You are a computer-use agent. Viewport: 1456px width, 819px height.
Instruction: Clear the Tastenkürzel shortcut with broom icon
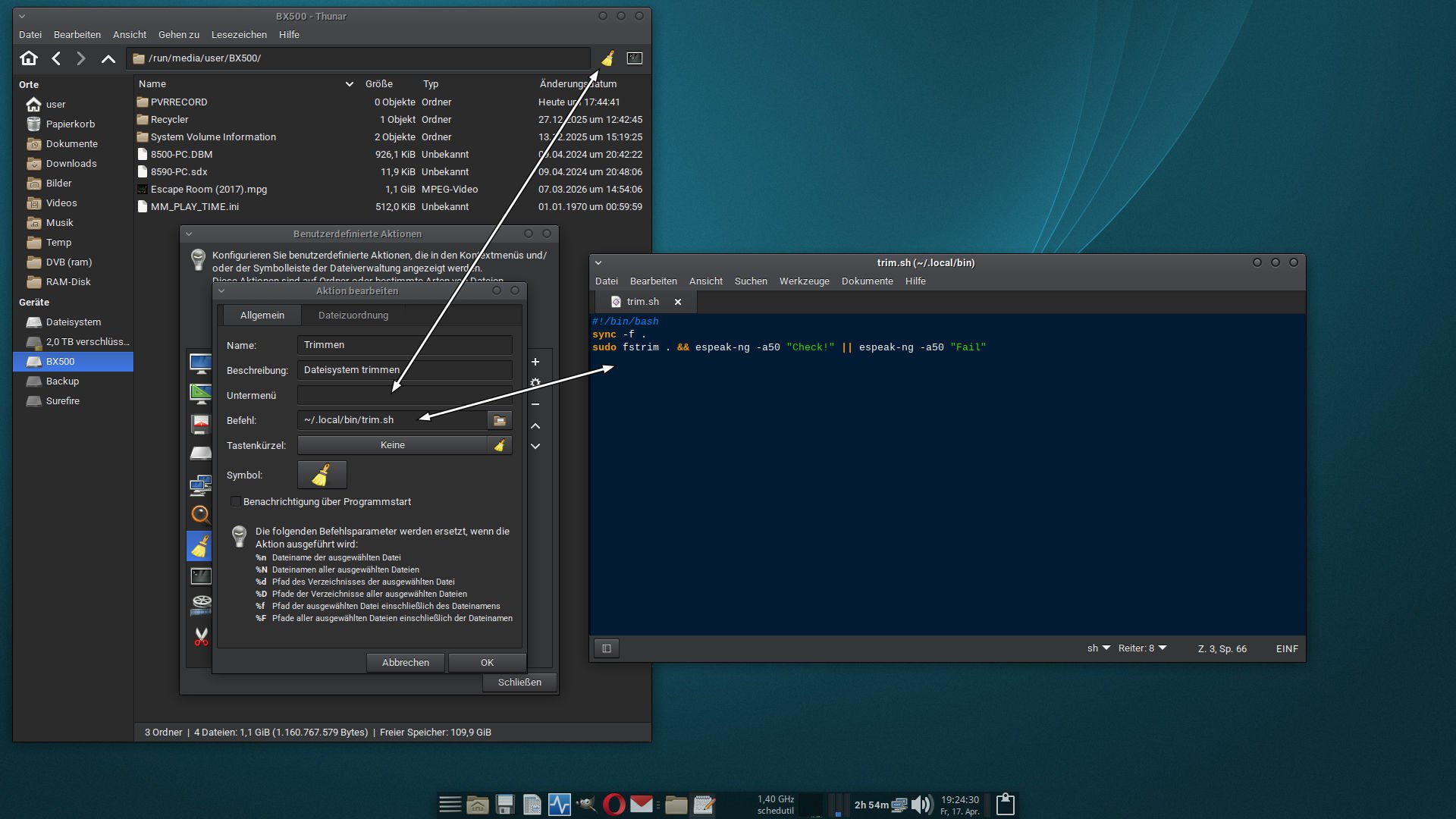(500, 445)
